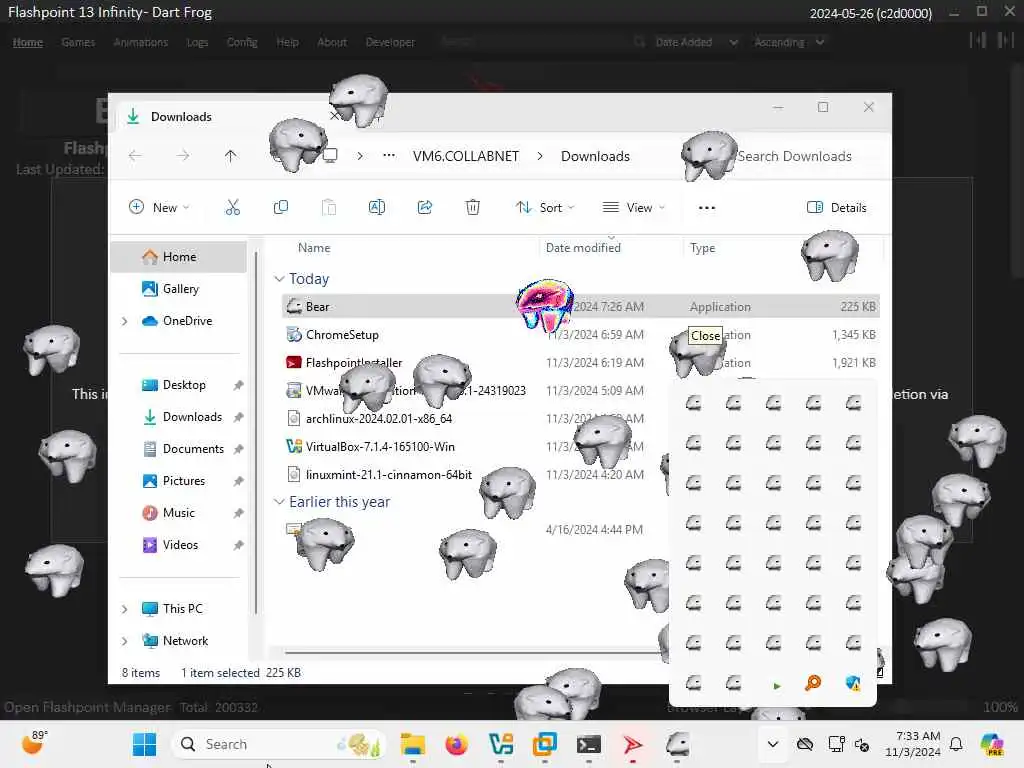Click the Copy icon in Explorer toolbar
The height and width of the screenshot is (768, 1024).
[x=281, y=208]
